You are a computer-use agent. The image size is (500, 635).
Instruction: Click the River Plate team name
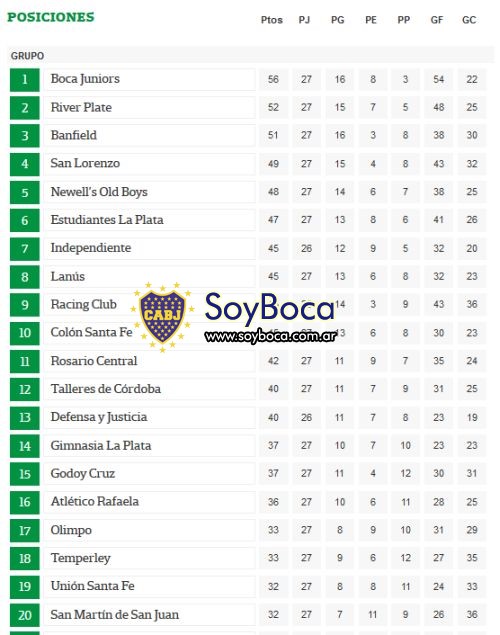81,107
